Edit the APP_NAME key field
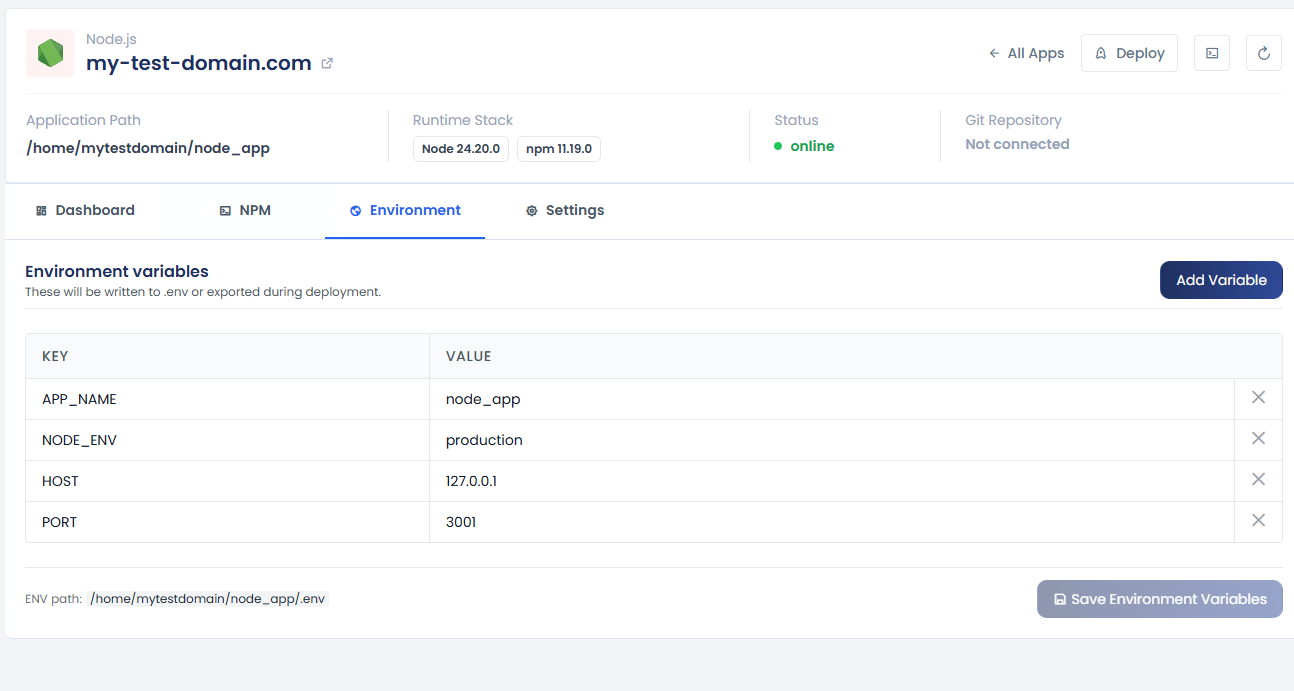 (227, 399)
